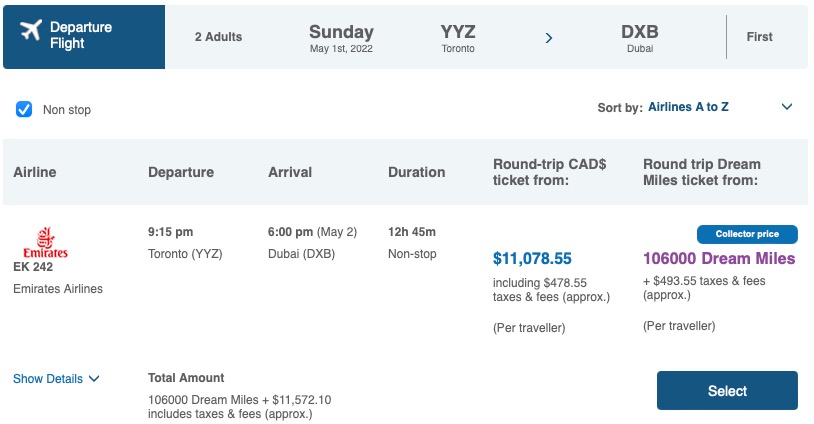
Task: Click the sort dropdown chevron arrow
Action: click(786, 107)
